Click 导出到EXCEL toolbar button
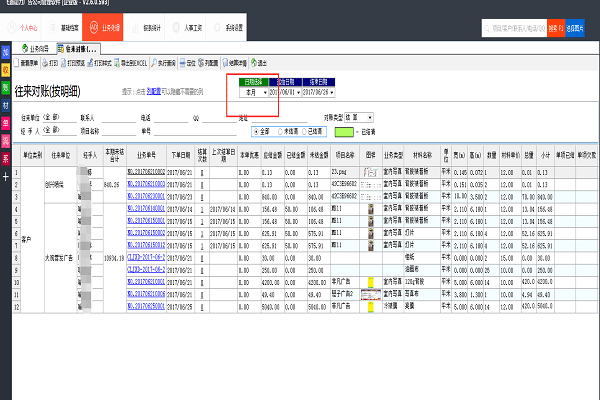This screenshot has height=400, width=600. coord(131,61)
